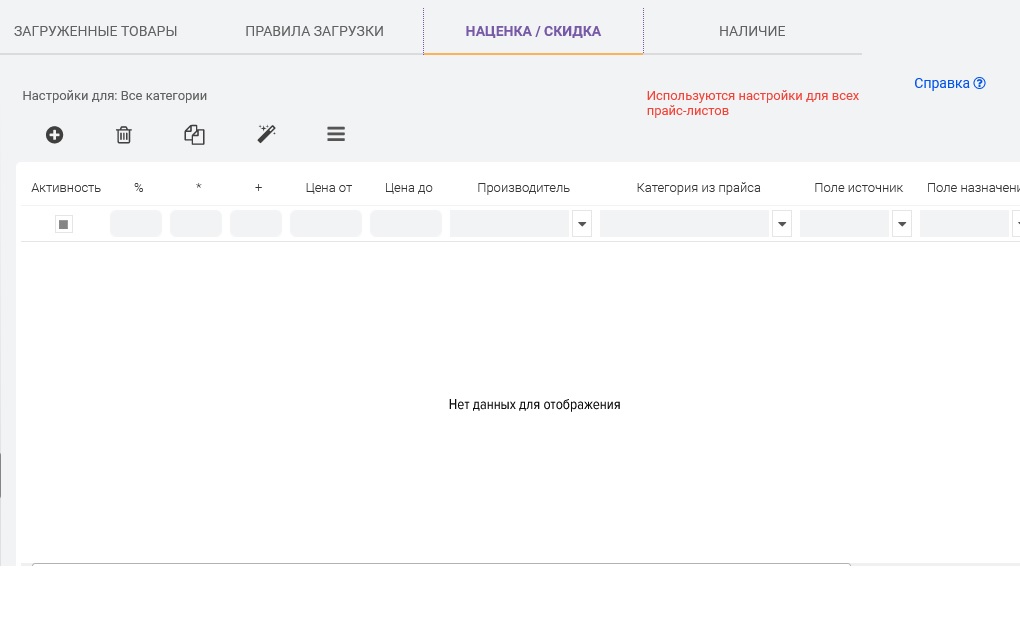Focus the Цена до filter field

[x=406, y=224]
